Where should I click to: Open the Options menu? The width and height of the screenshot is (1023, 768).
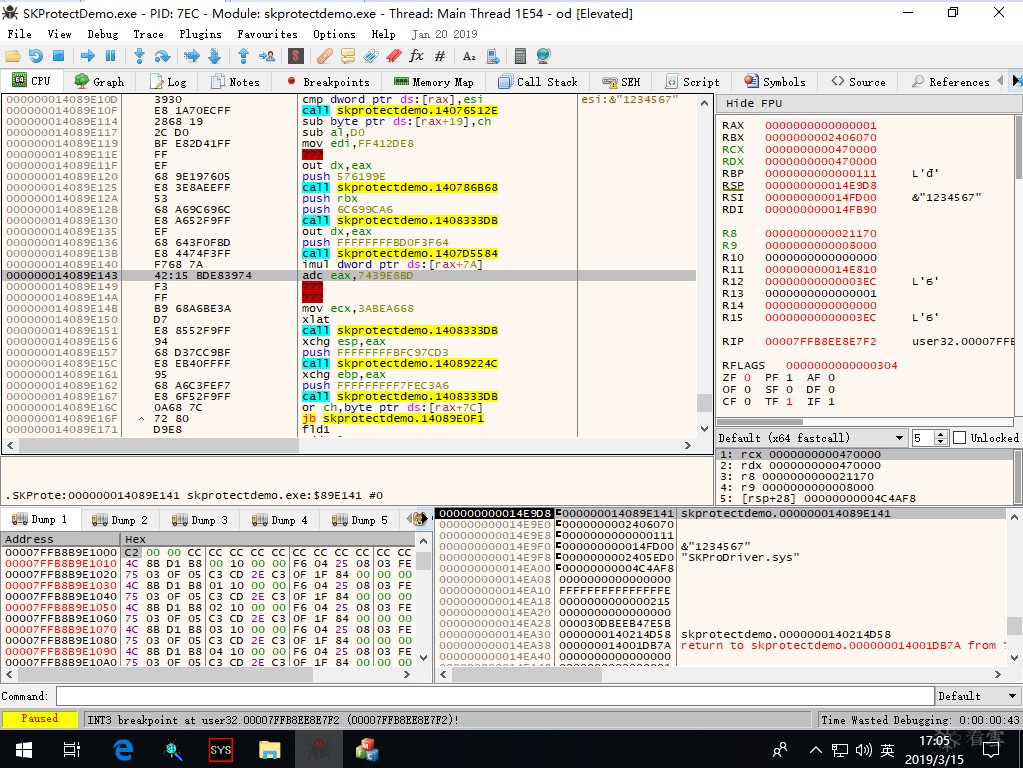point(334,34)
